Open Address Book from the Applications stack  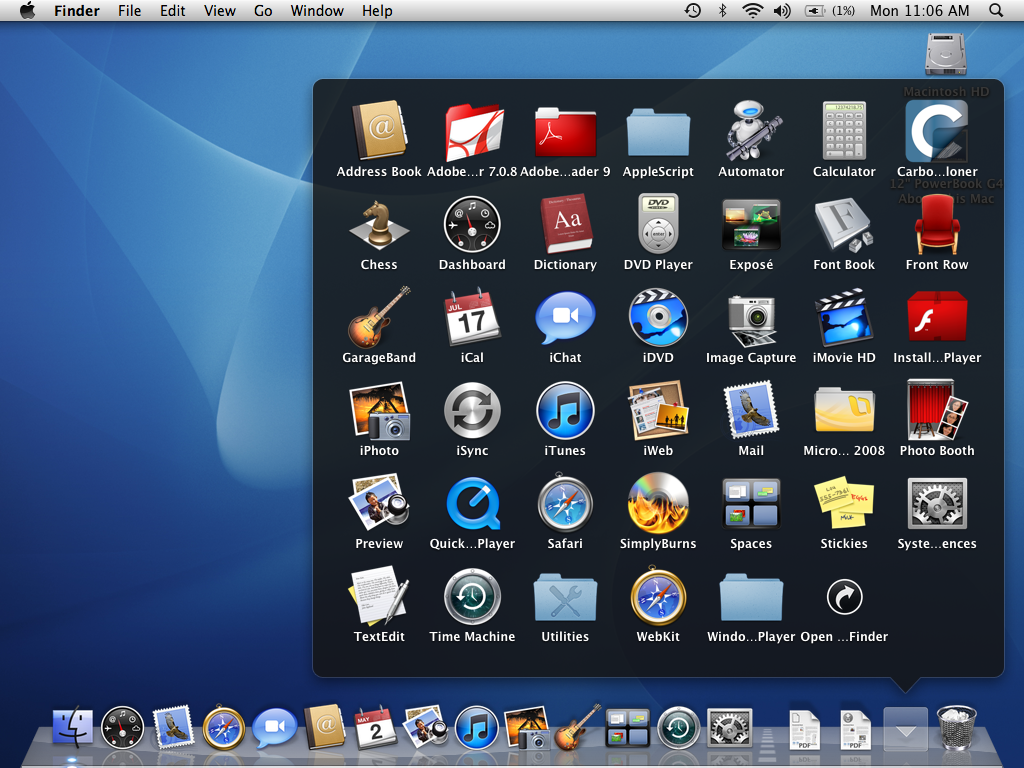click(379, 131)
